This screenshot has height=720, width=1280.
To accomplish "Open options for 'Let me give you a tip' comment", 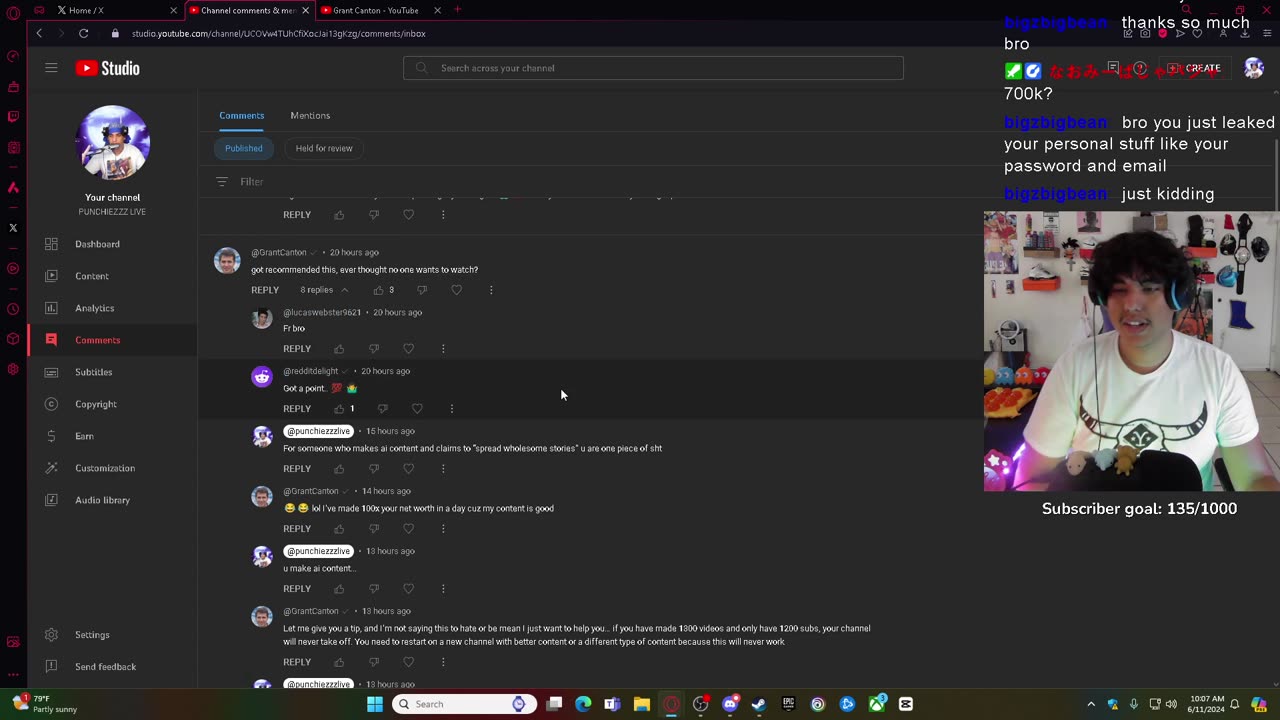I will [x=443, y=662].
